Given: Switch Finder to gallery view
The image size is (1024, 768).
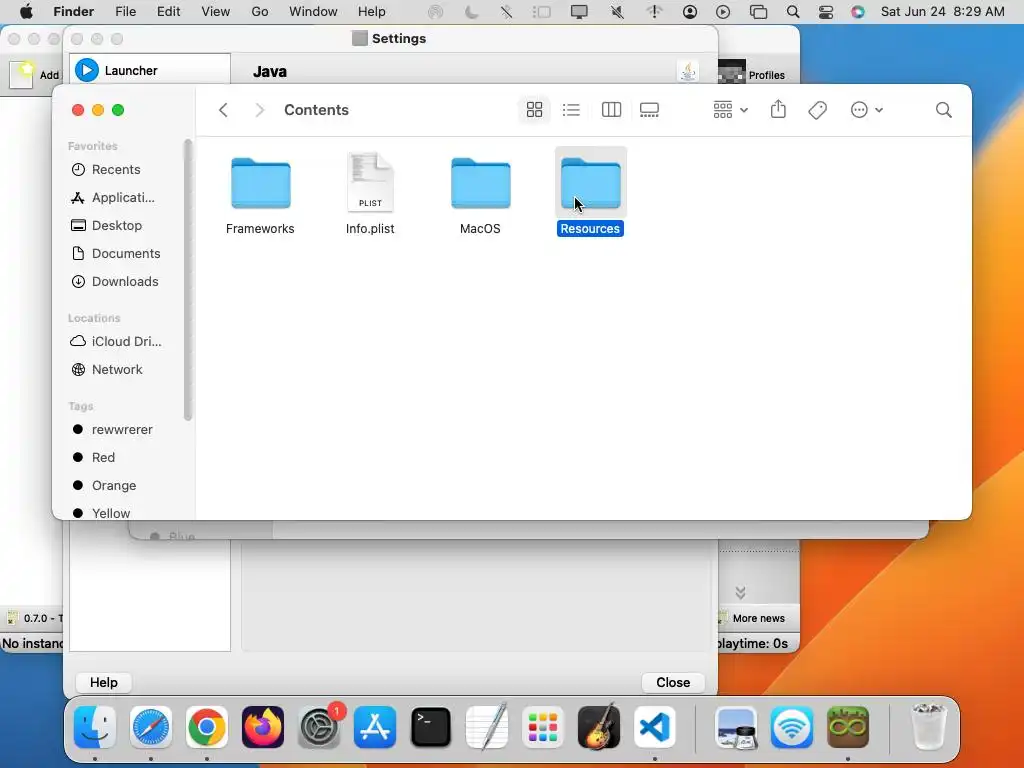Looking at the screenshot, I should coord(649,110).
